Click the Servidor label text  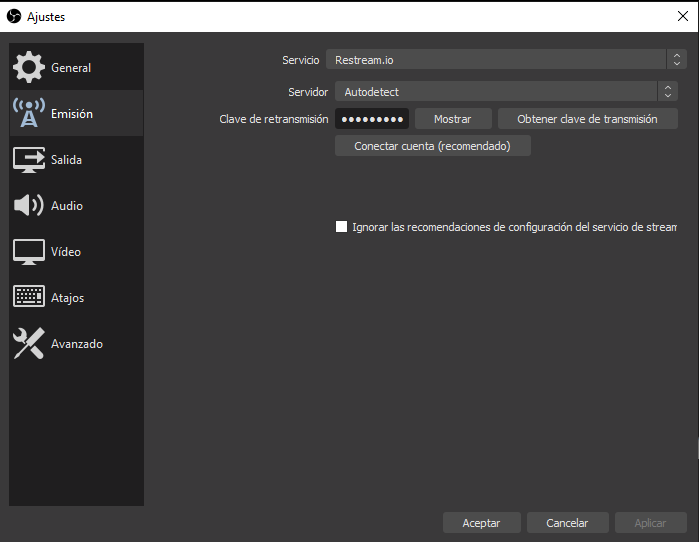(x=308, y=92)
